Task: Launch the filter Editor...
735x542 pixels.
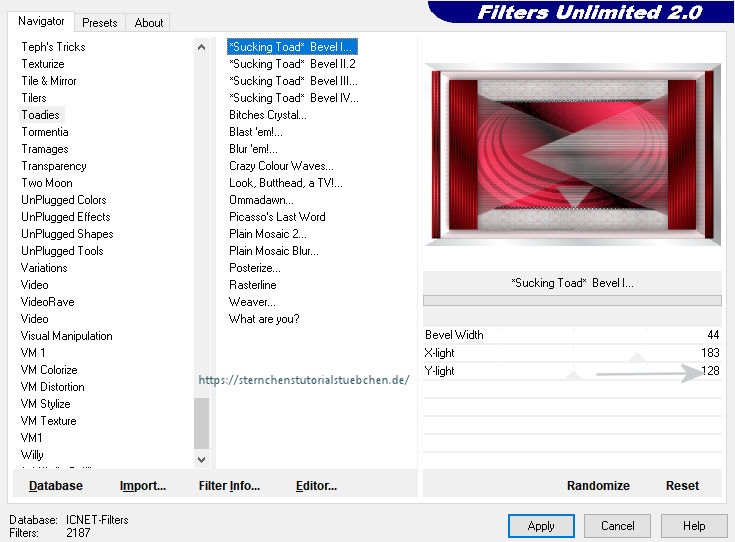Action: coord(316,485)
